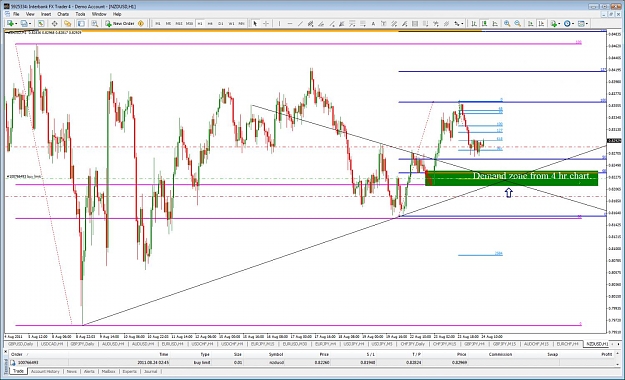Click the 'buy limit' type cell
The width and height of the screenshot is (625, 380).
(x=202, y=362)
